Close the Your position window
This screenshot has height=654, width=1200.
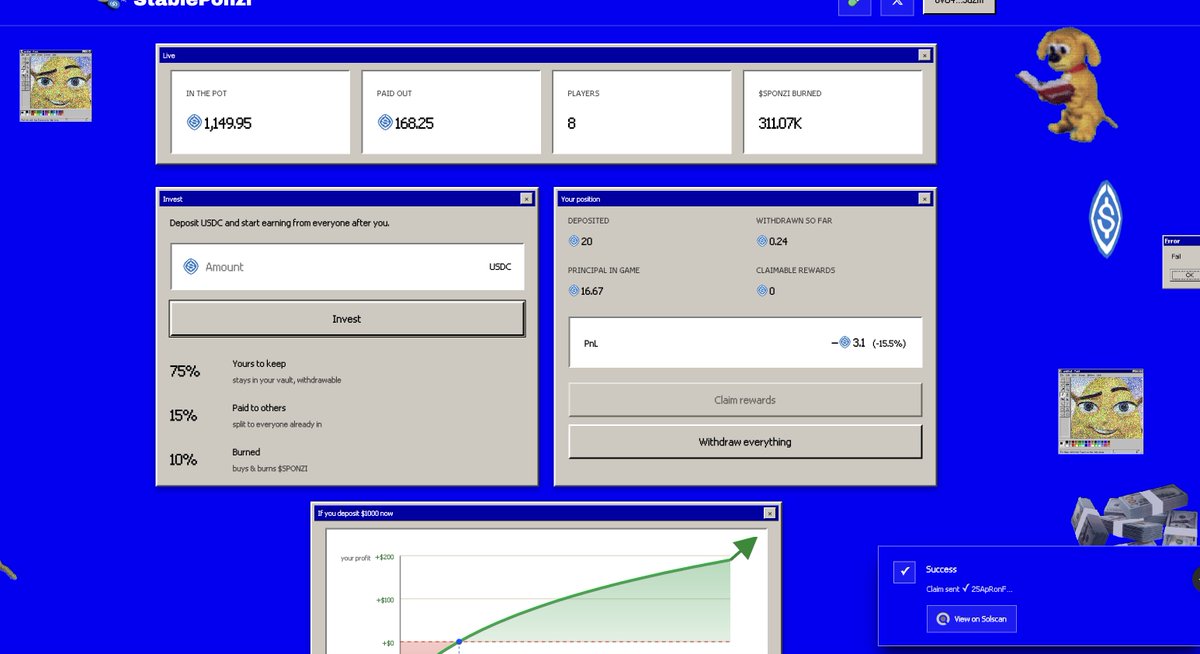pos(925,199)
